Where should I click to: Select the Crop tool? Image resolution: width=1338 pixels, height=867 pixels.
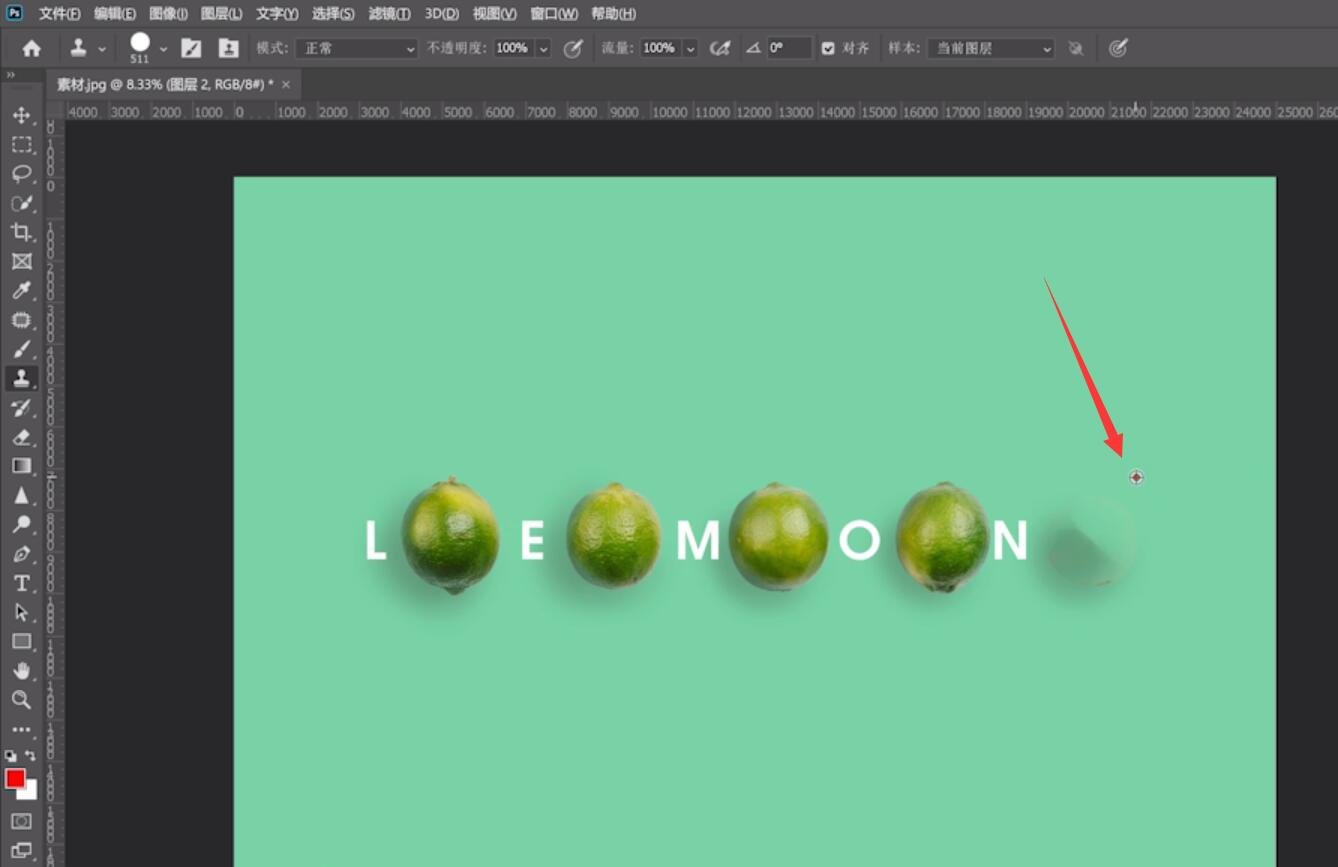(21, 232)
